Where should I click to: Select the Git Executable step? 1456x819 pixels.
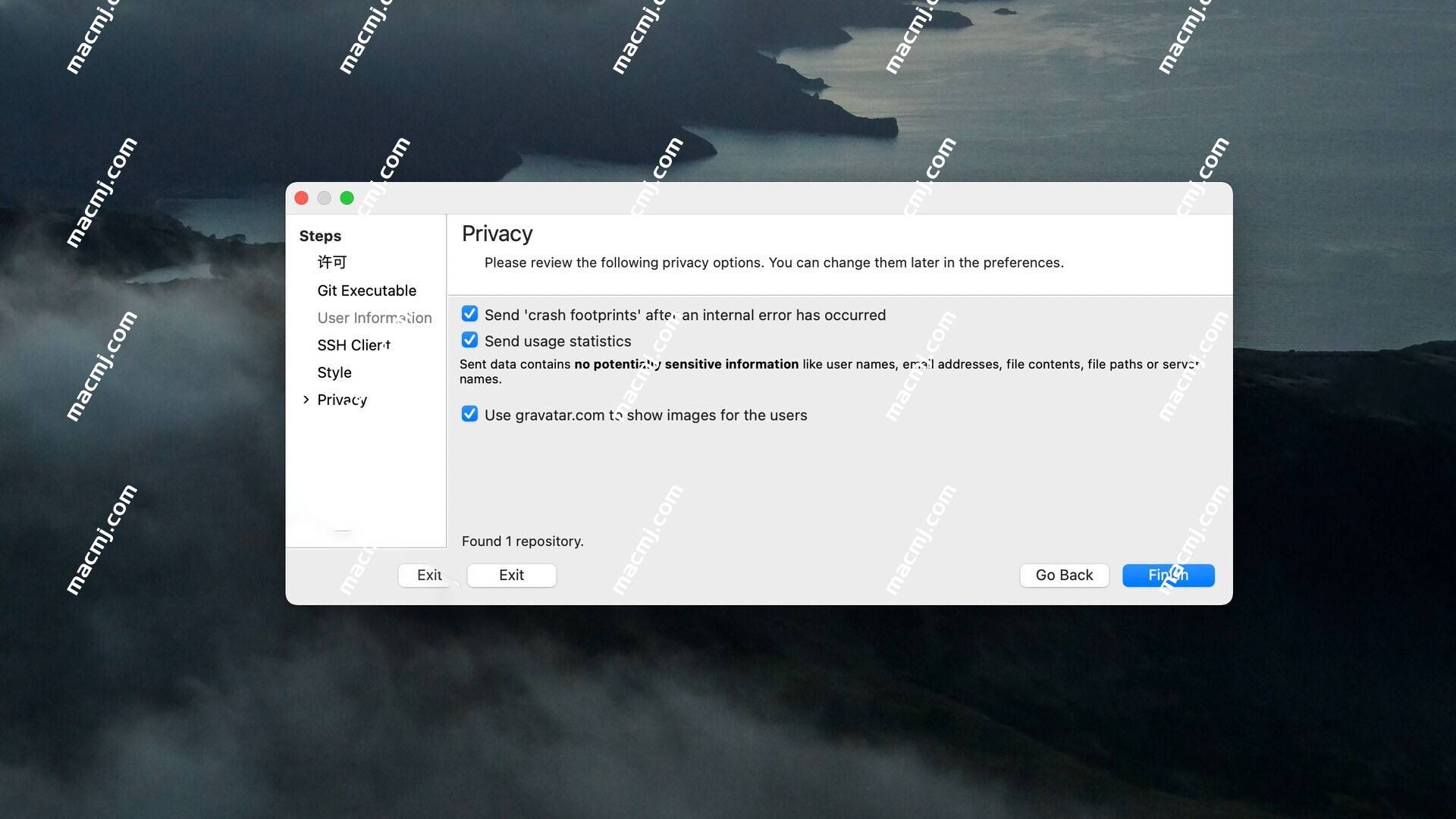tap(367, 290)
